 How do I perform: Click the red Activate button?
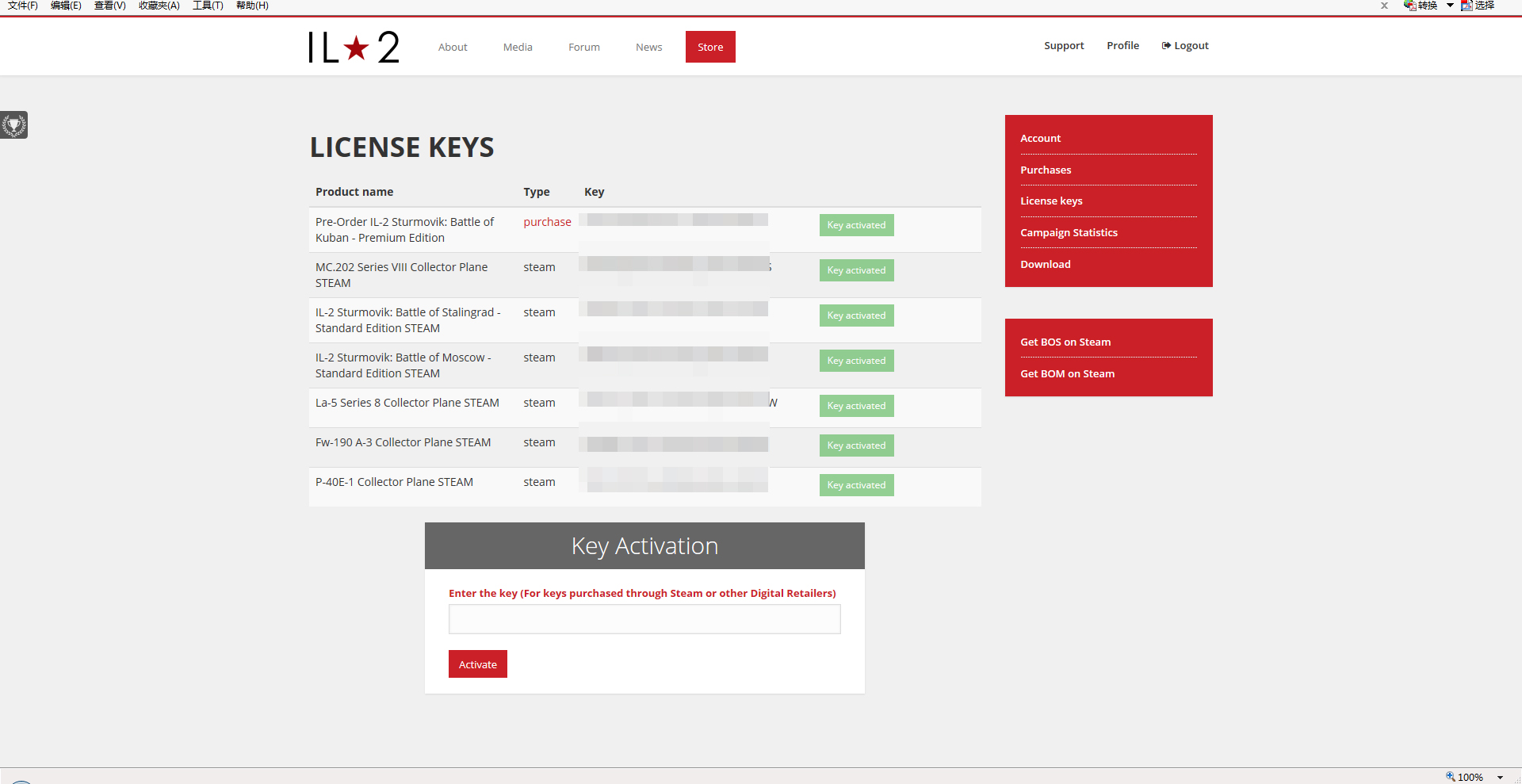[x=478, y=664]
